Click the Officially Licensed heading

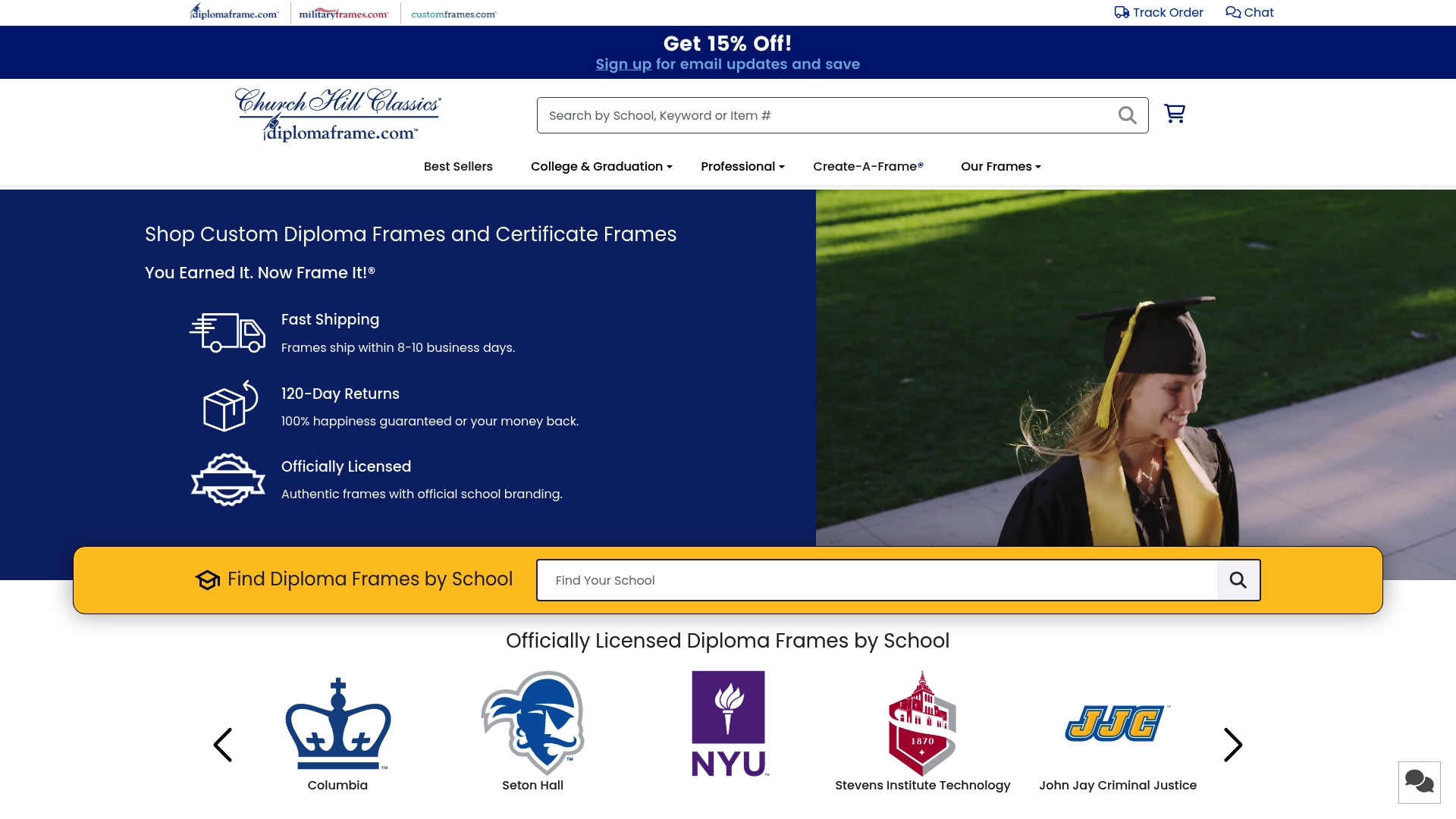tap(346, 466)
